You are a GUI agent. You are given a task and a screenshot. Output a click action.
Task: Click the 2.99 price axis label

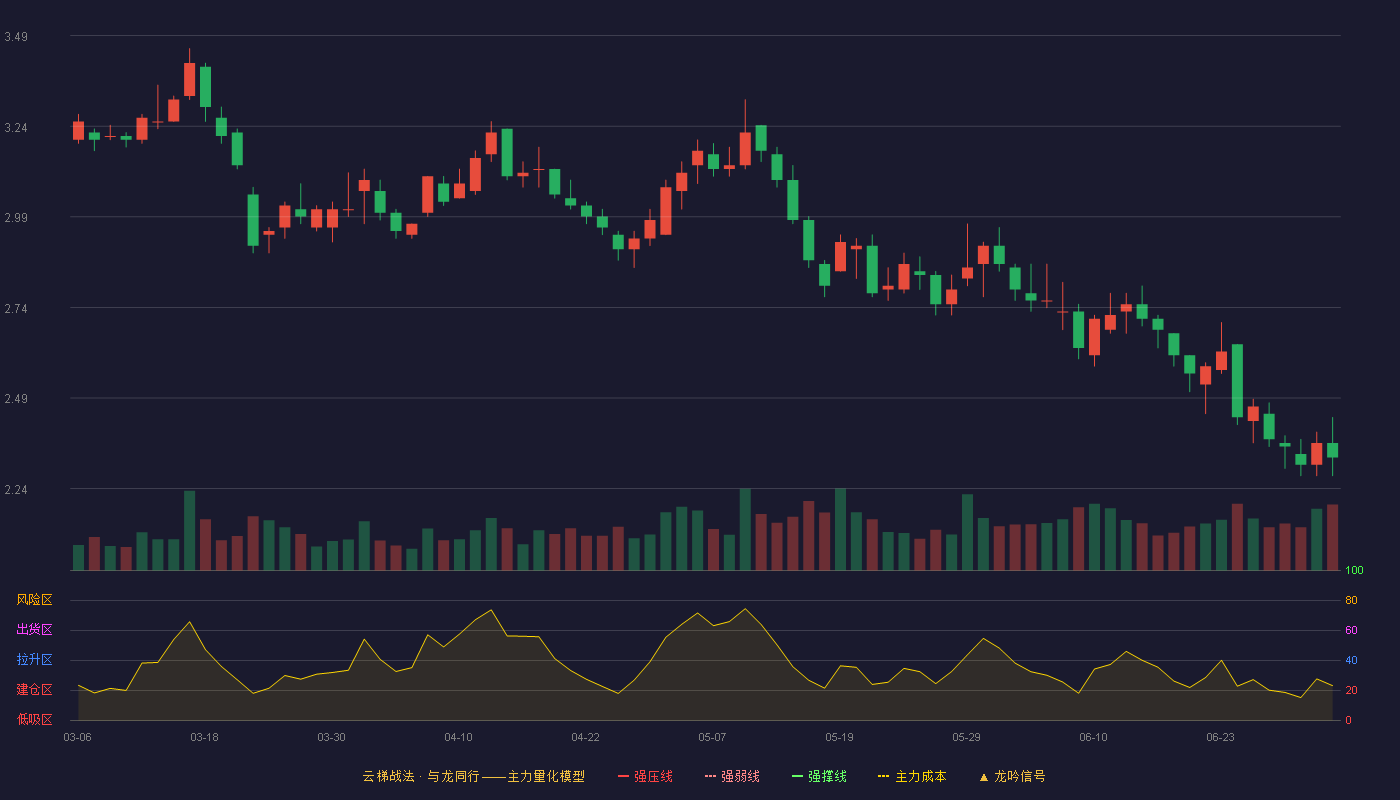point(16,218)
